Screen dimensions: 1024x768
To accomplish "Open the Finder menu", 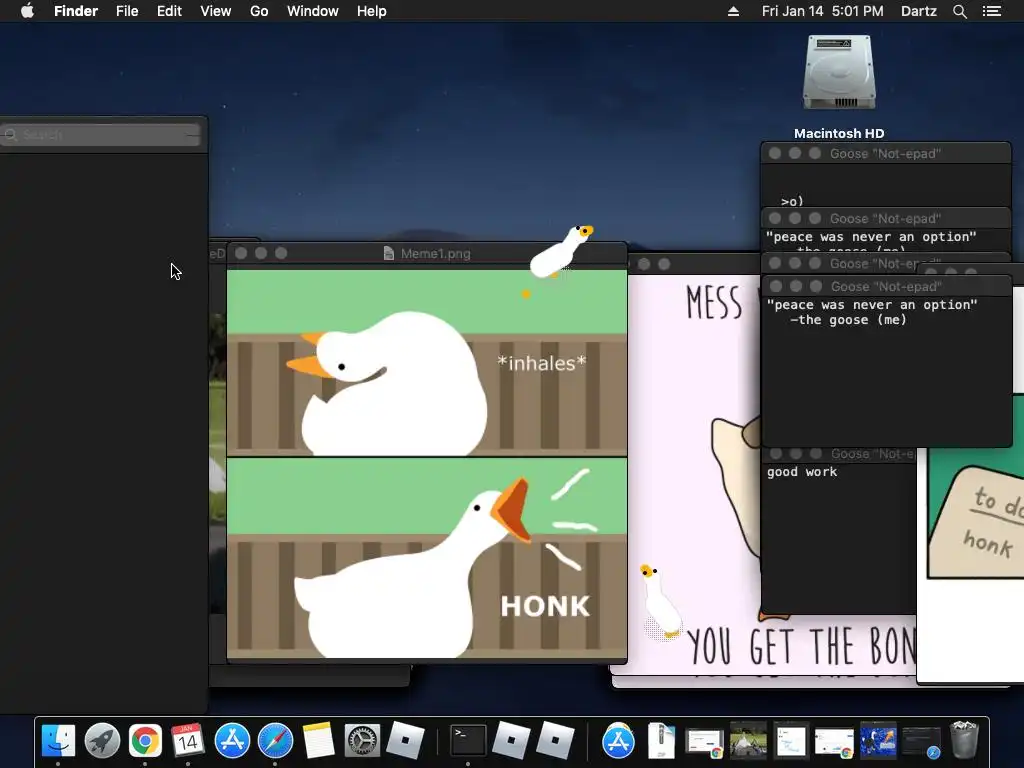I will (x=76, y=11).
